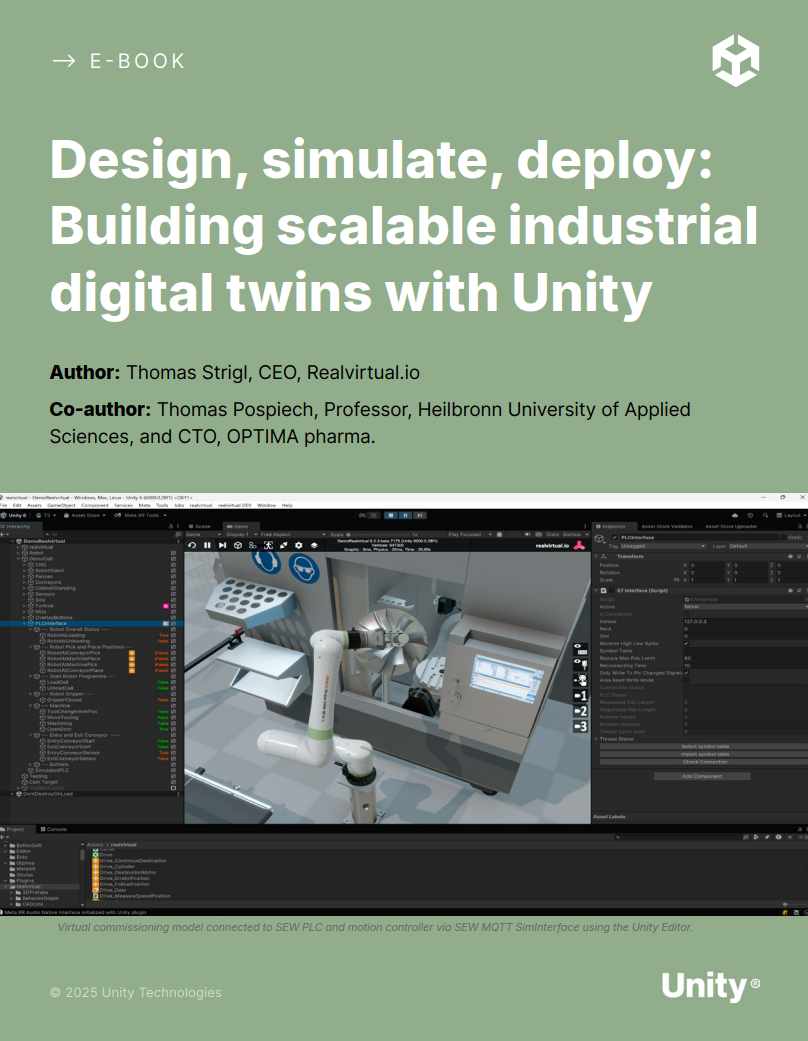This screenshot has width=808, height=1041.
Task: Toggle the PLCInterface object active checkbox in Inspector
Action: [x=613, y=537]
